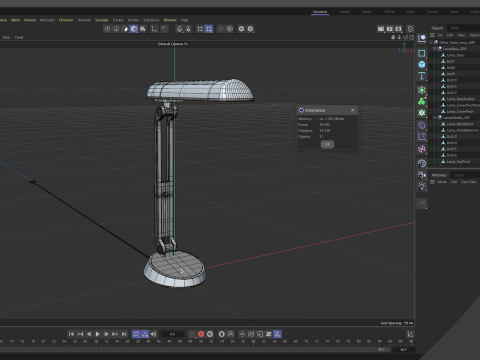Go to start of timeline
480x360 pixels.
click(x=71, y=334)
